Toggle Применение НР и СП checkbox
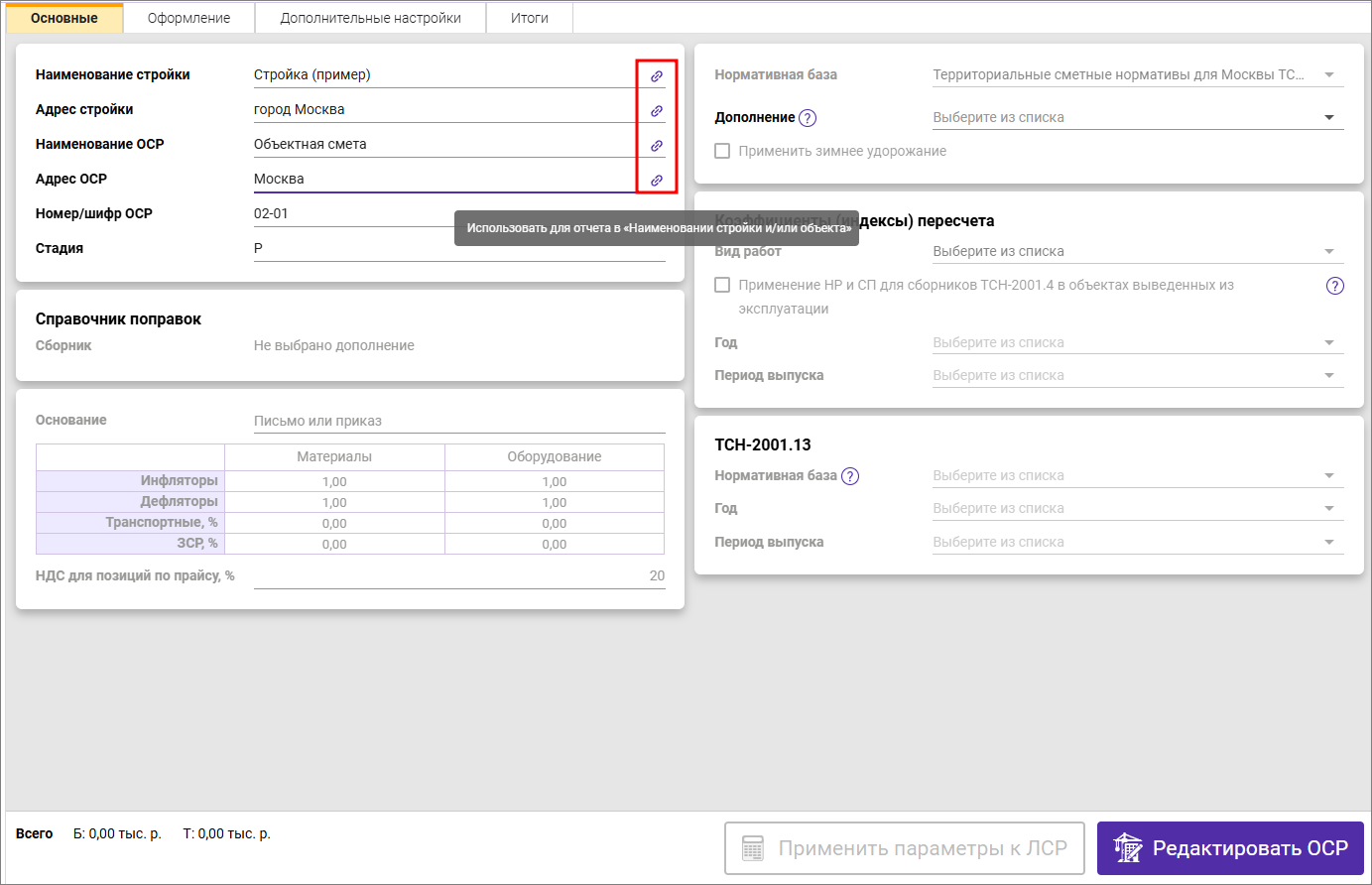1372x885 pixels. click(x=722, y=285)
